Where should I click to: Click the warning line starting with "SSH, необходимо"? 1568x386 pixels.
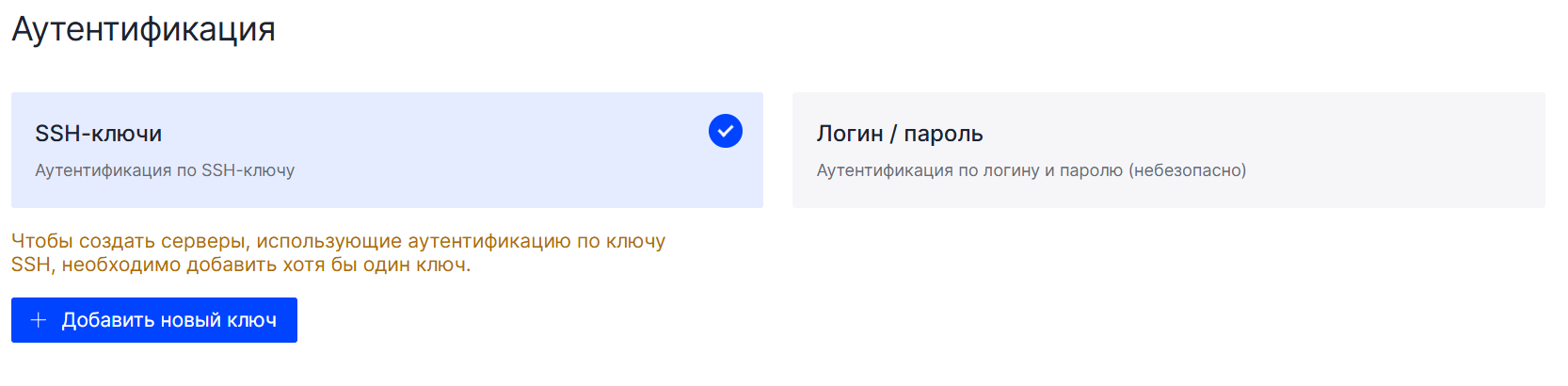pyautogui.click(x=241, y=265)
